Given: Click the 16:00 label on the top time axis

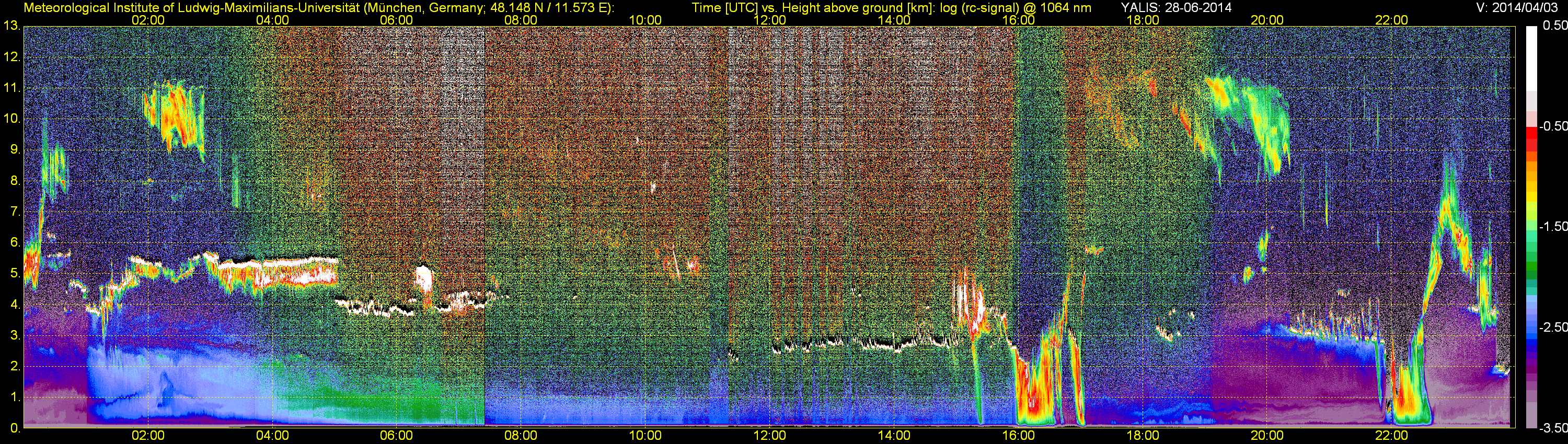Looking at the screenshot, I should coord(1018,20).
